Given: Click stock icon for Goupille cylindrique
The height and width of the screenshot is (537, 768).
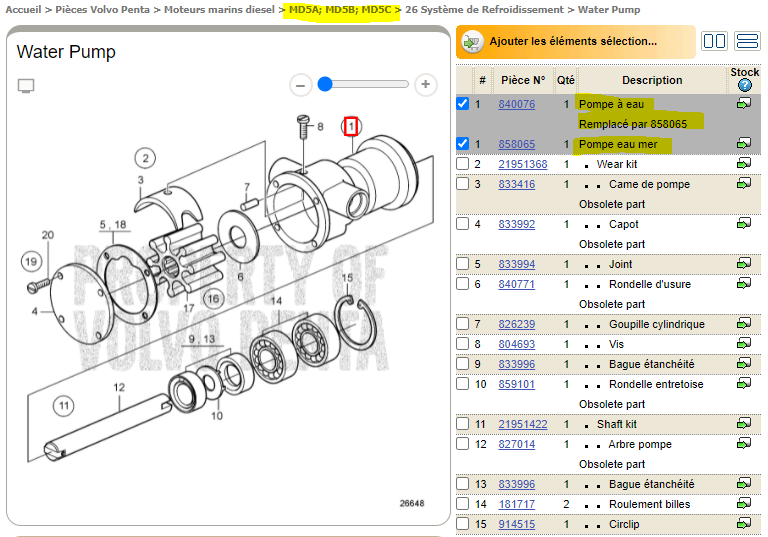Looking at the screenshot, I should [x=744, y=323].
